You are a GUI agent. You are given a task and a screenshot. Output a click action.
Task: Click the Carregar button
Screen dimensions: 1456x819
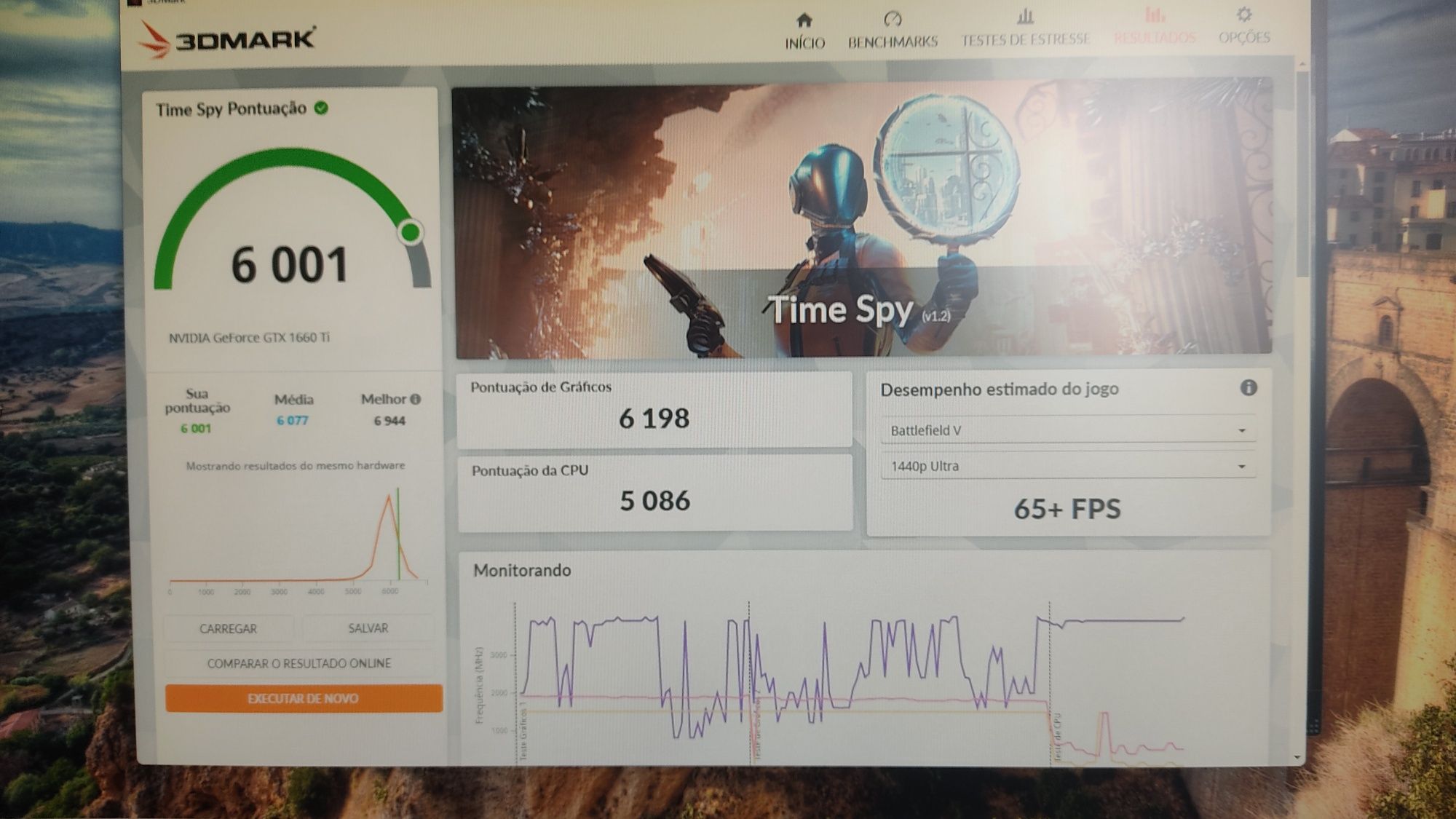point(228,628)
